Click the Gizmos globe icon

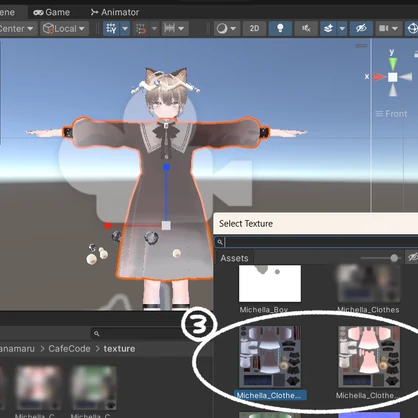click(413, 29)
